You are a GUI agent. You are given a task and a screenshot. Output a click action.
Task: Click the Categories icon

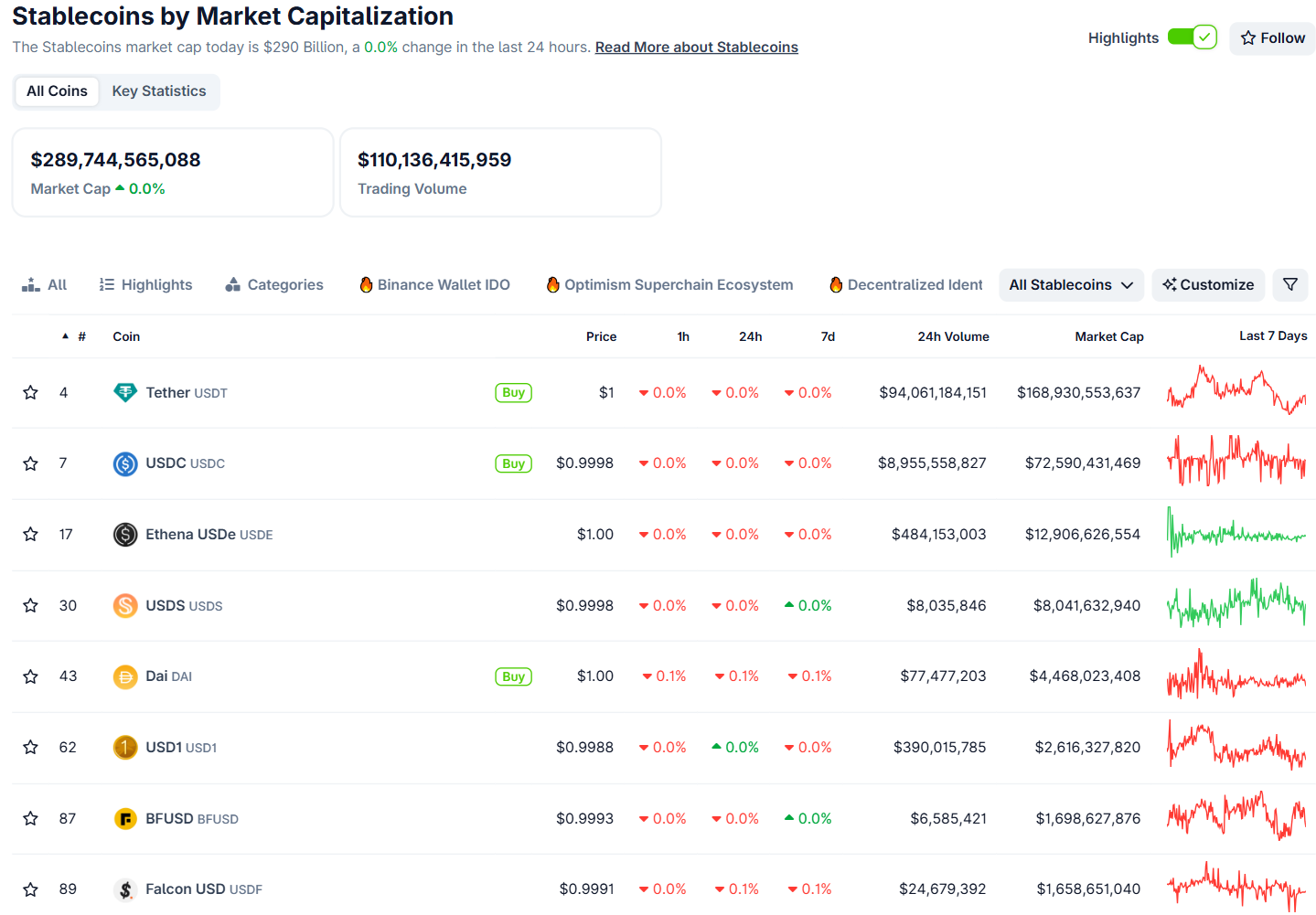point(234,284)
